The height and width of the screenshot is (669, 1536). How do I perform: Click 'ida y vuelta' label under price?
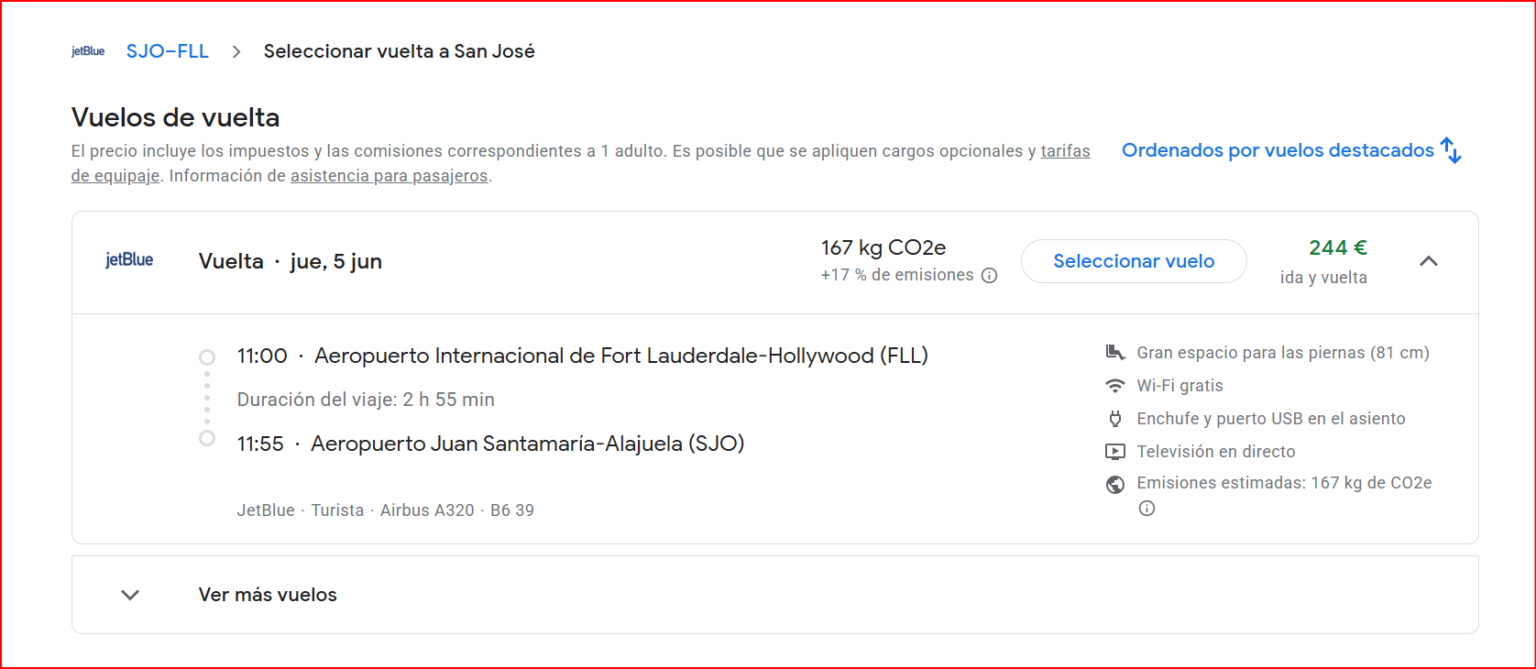pyautogui.click(x=1324, y=278)
